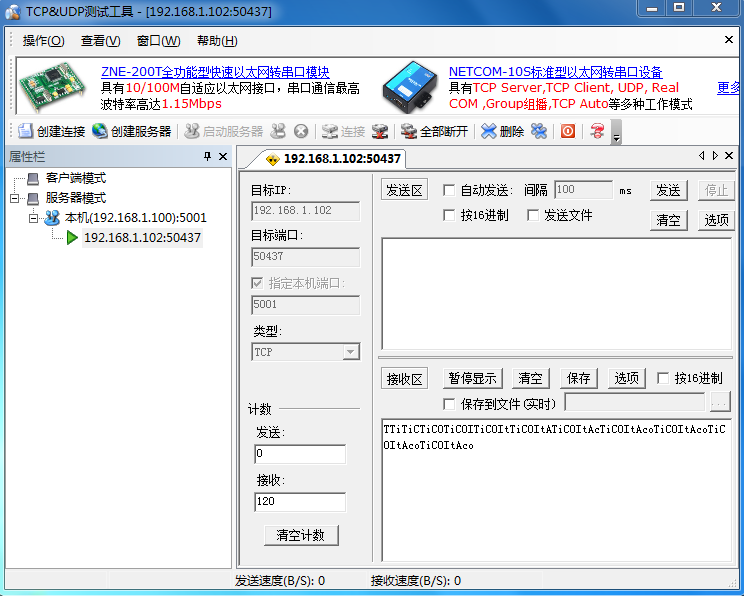Image resolution: width=744 pixels, height=596 pixels.
Task: Click the 发送 button
Action: point(669,190)
